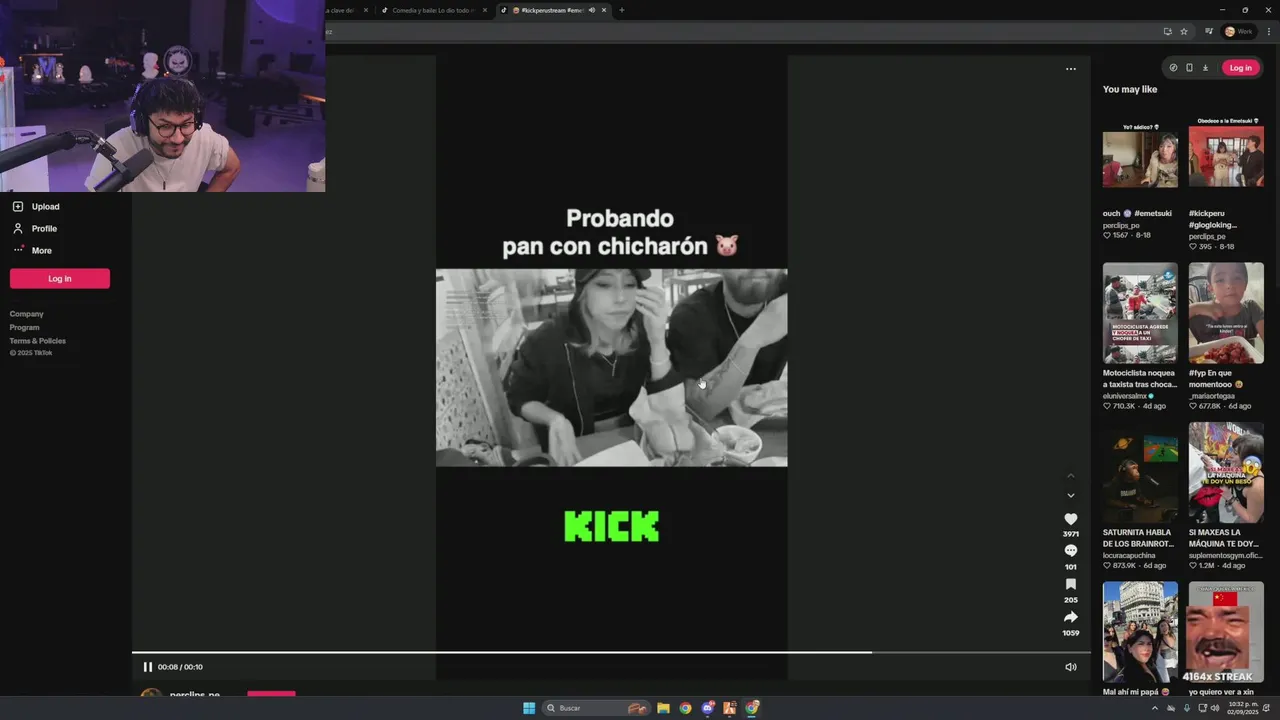
Task: Open the media controls icon in Chrome toolbar
Action: pos(1211,31)
